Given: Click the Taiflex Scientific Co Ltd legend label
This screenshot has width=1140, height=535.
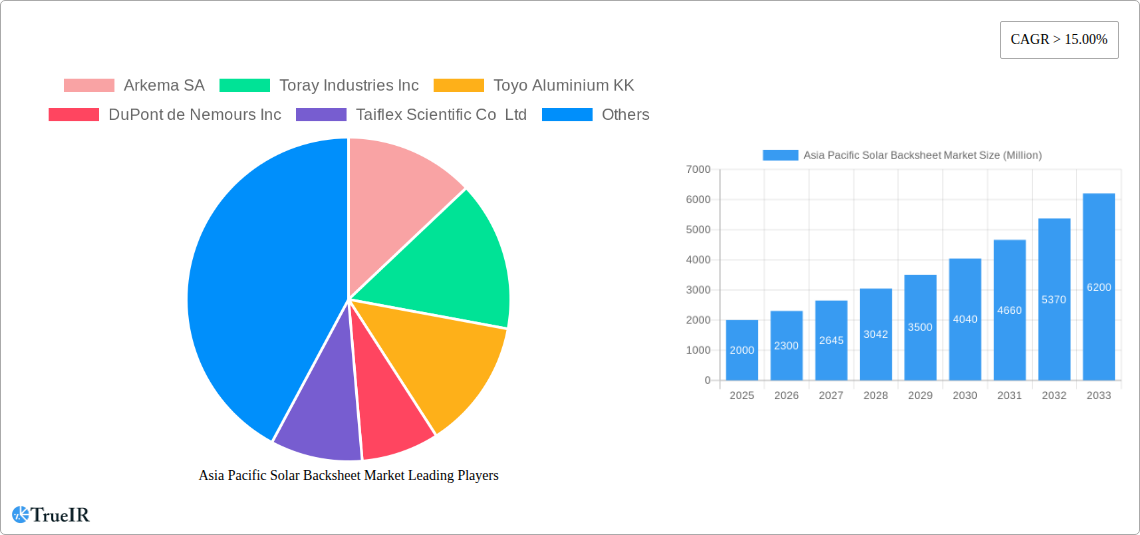Looking at the screenshot, I should coord(441,115).
